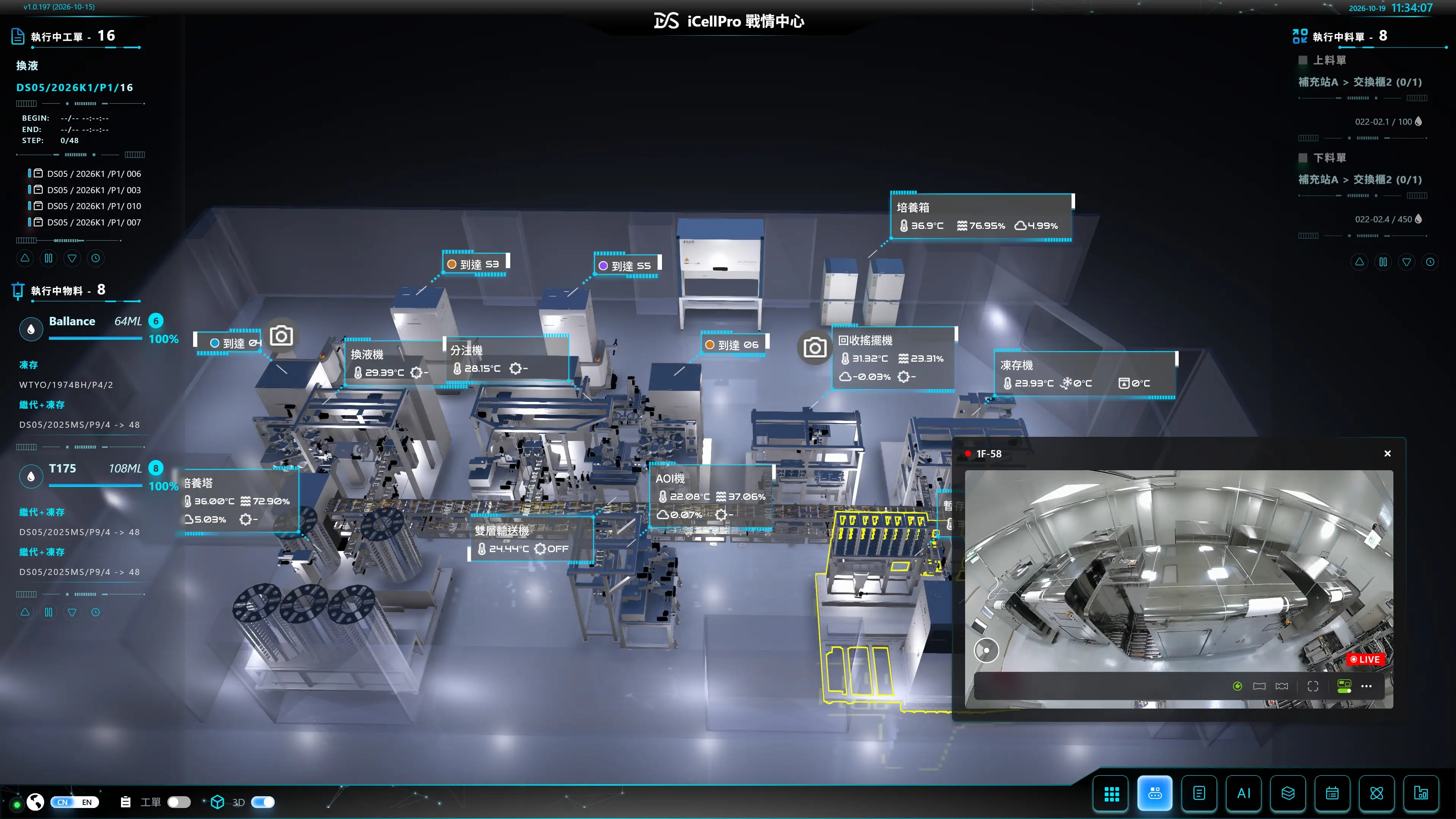Open the 凍存機 equipment info card
Screen dimensions: 1456x819
[x=1085, y=375]
